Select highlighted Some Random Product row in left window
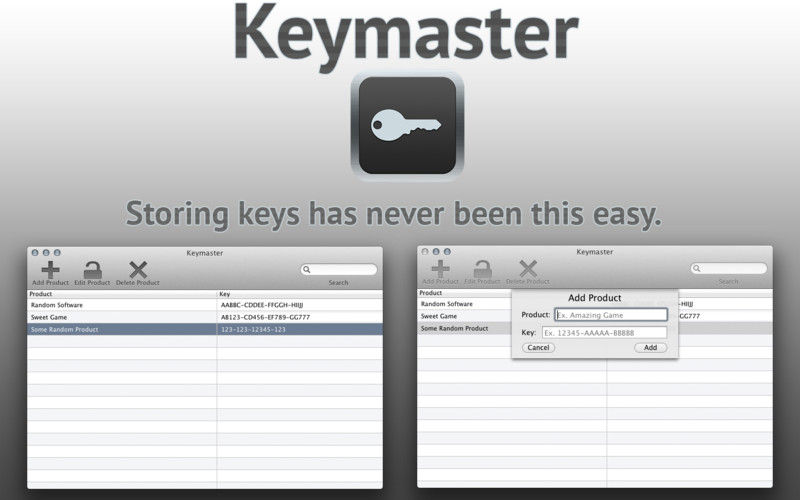Image resolution: width=800 pixels, height=500 pixels. (x=205, y=329)
